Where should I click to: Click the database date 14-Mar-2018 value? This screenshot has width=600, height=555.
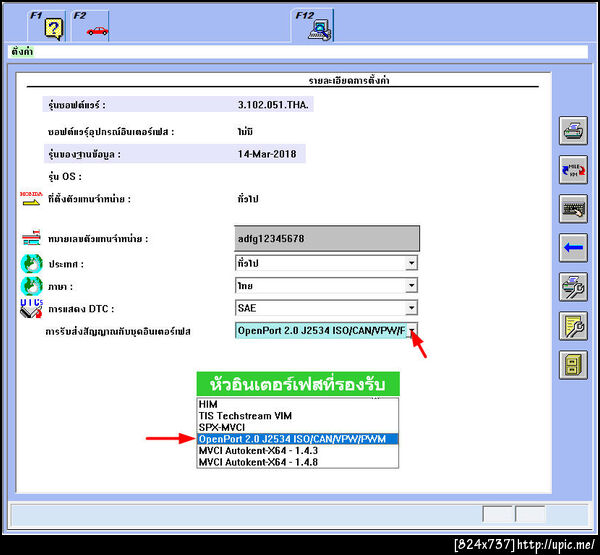tap(267, 154)
